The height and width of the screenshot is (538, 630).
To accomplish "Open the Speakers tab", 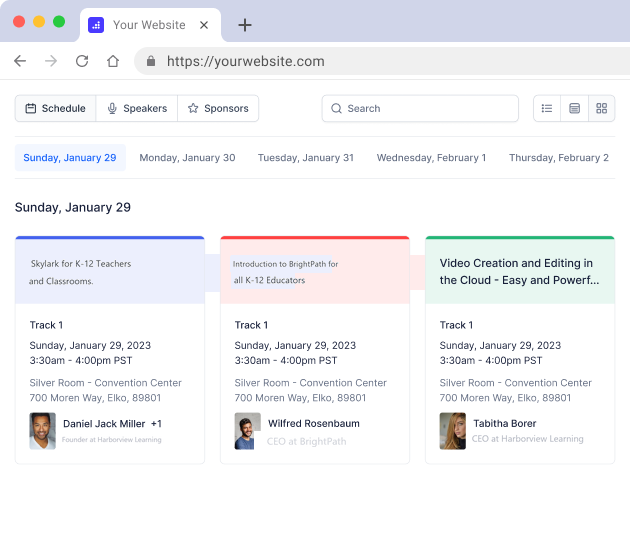I will 137,108.
